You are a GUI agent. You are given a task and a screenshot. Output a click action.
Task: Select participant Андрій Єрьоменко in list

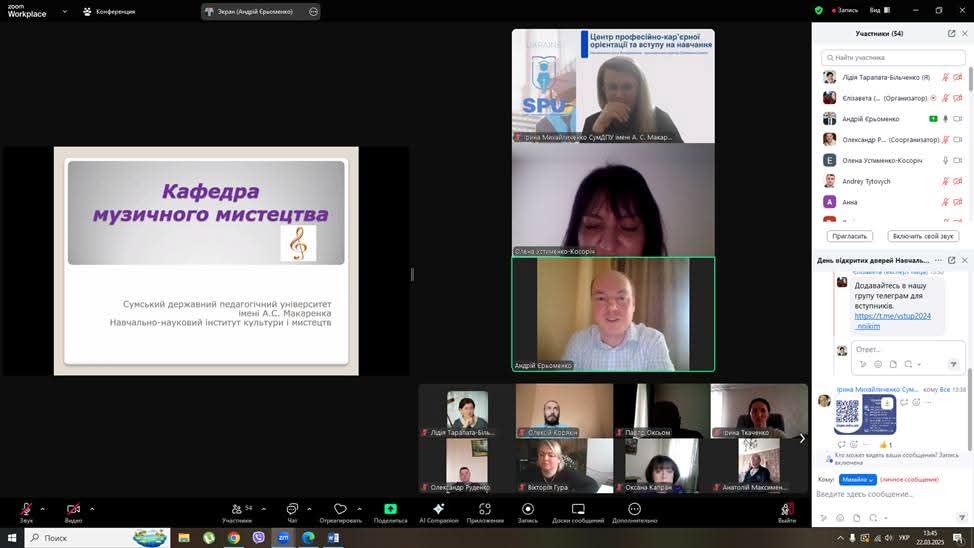coord(893,119)
